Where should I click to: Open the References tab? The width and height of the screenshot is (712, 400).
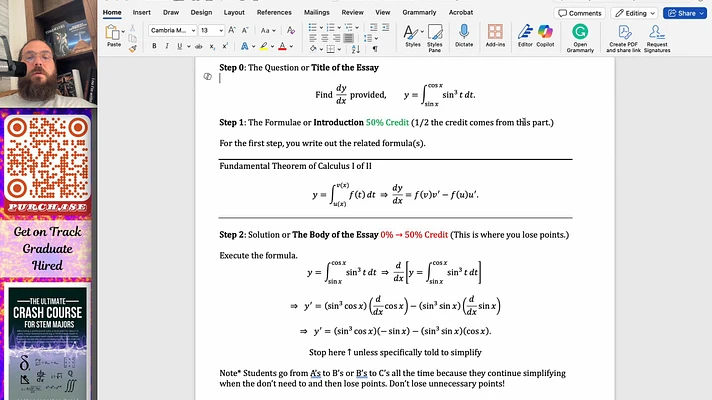click(274, 12)
